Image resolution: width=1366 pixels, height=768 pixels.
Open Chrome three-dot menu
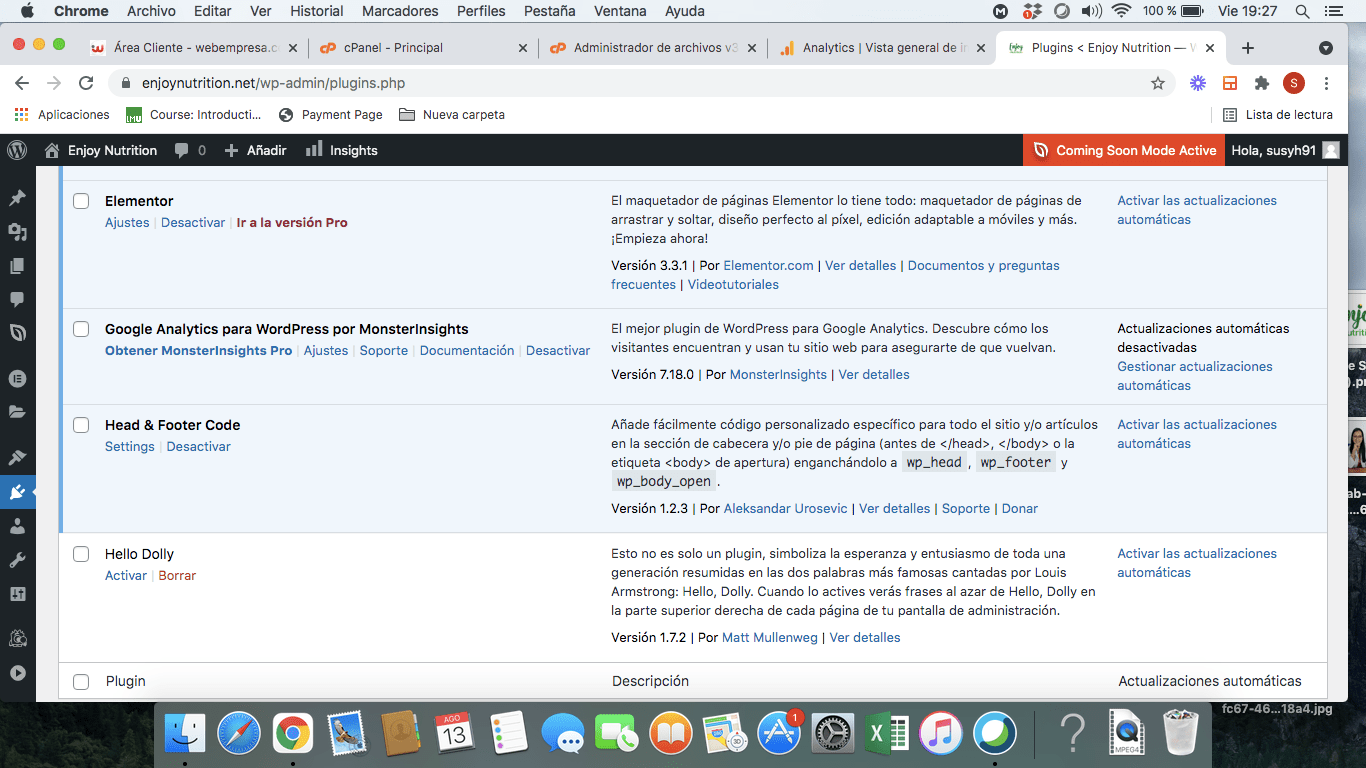point(1327,83)
